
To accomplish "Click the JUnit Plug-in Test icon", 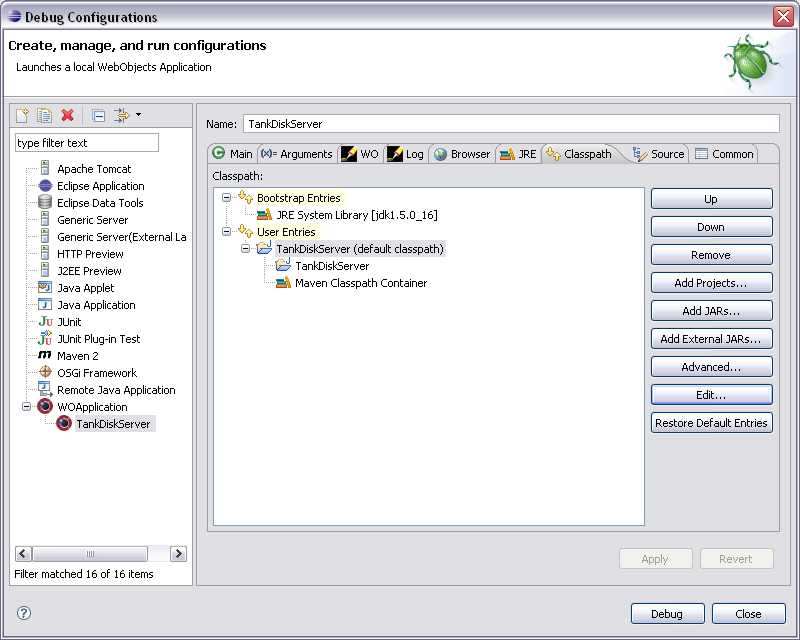I will coord(45,337).
